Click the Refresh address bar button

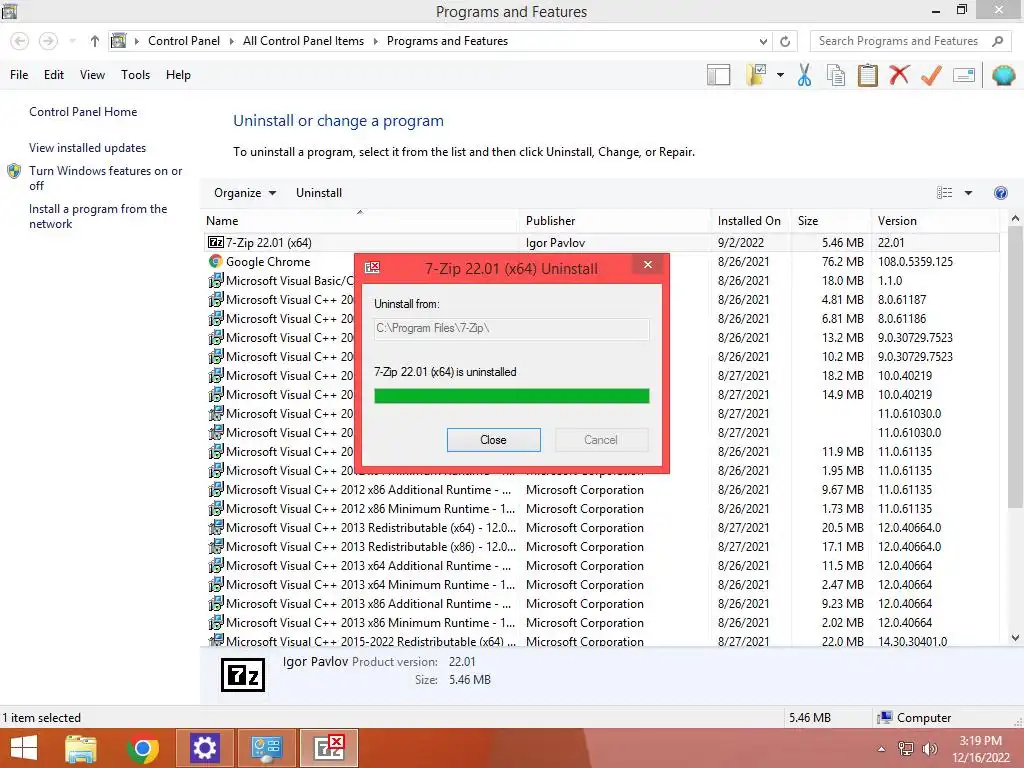[x=785, y=41]
